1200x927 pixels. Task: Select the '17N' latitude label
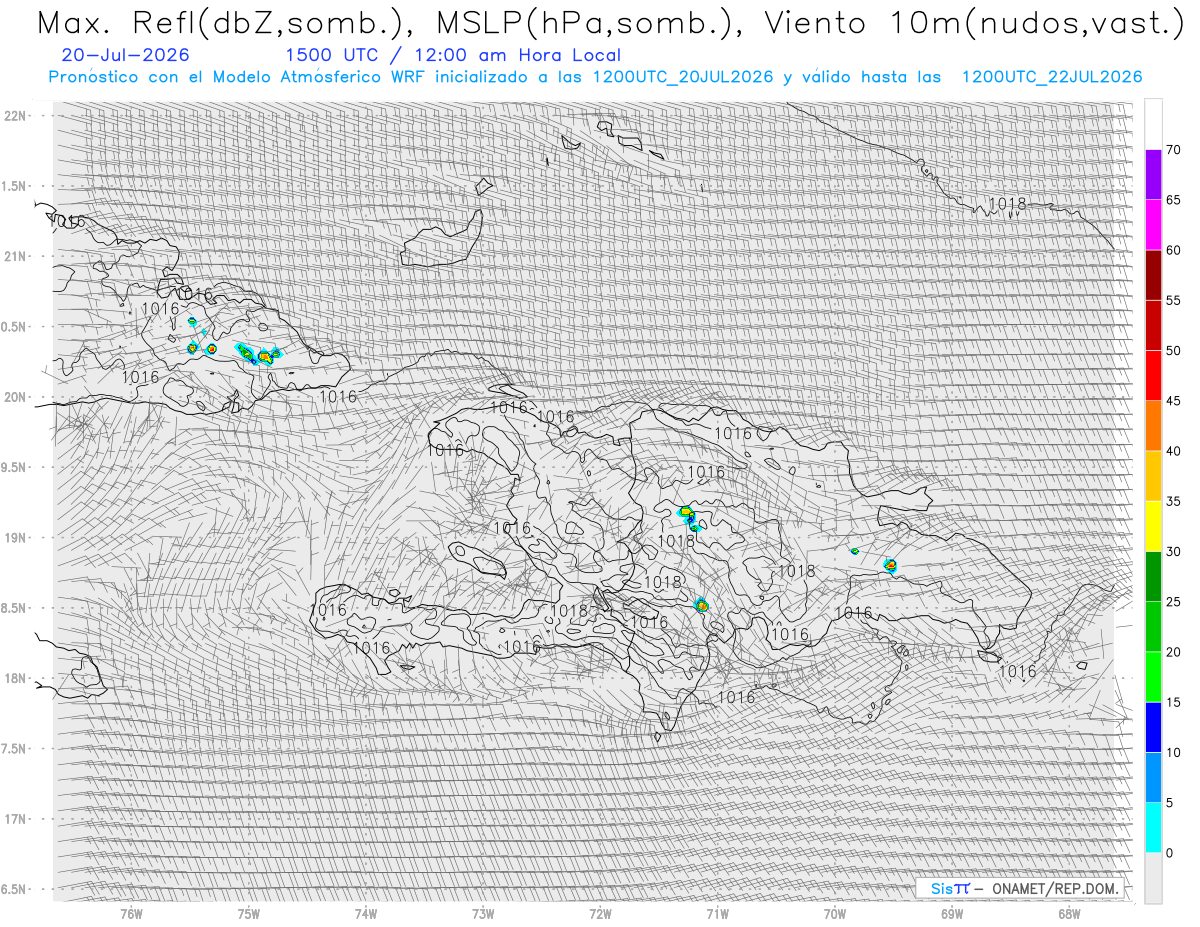click(15, 819)
